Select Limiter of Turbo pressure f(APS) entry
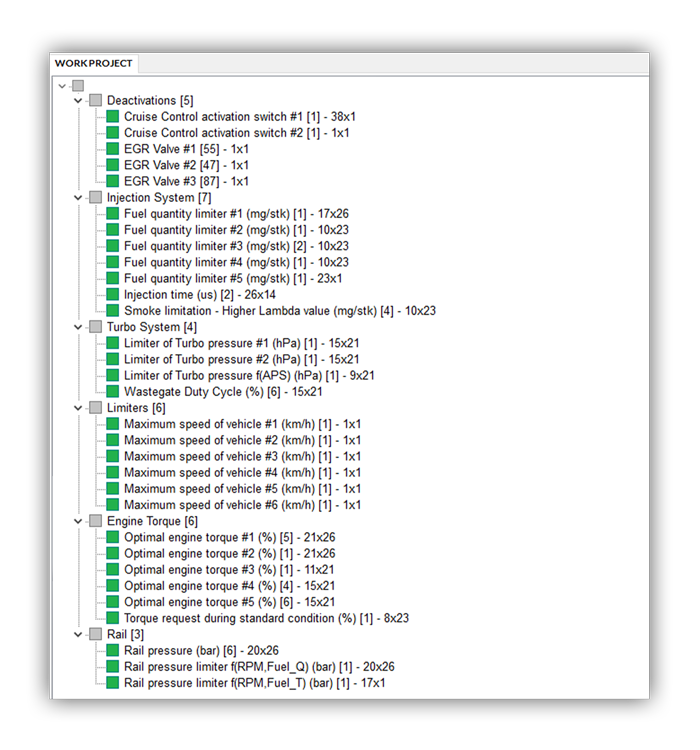Screen dimensions: 700x750 (x=249, y=376)
